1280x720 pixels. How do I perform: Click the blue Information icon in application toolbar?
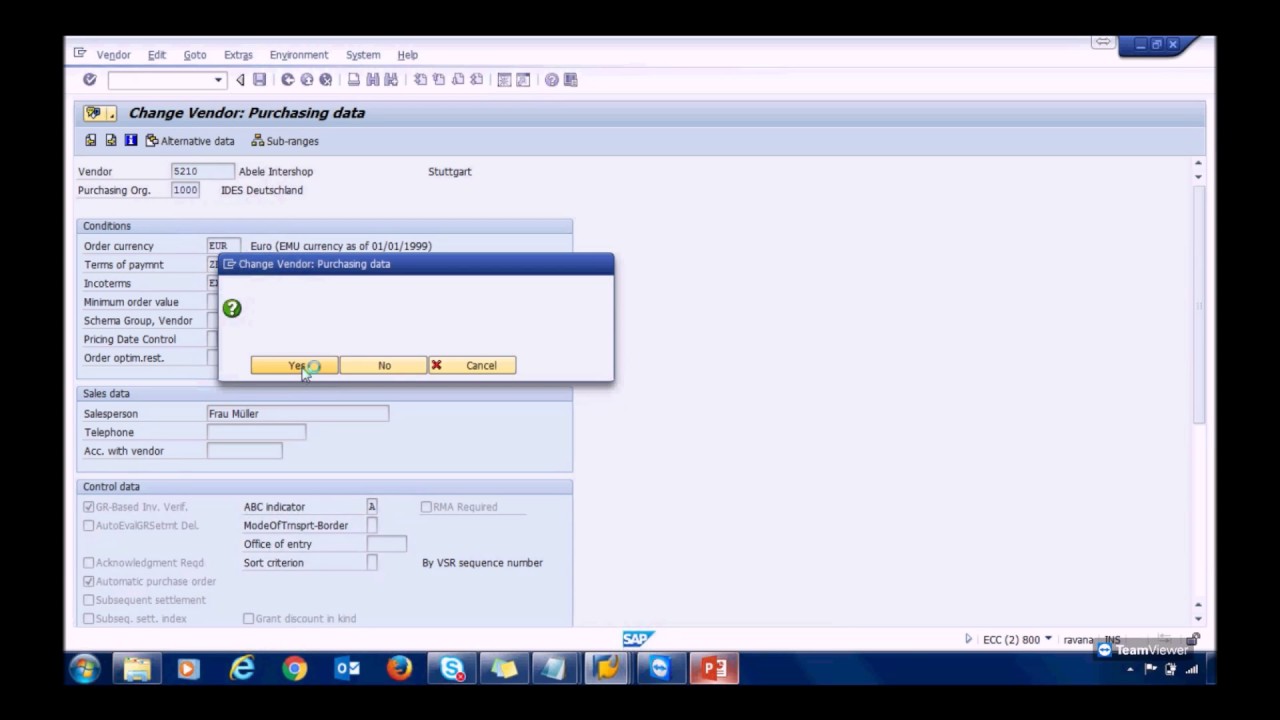pyautogui.click(x=130, y=141)
